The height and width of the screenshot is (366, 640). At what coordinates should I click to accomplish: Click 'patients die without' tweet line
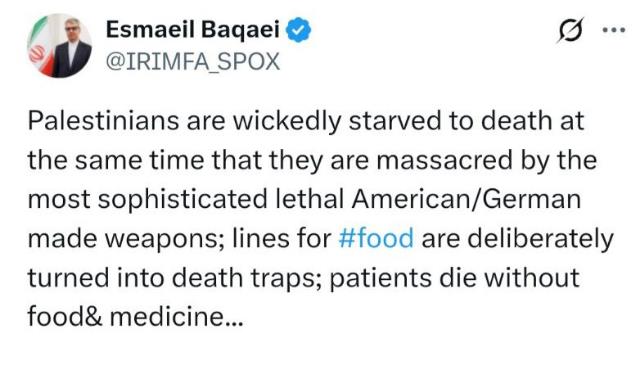454,278
